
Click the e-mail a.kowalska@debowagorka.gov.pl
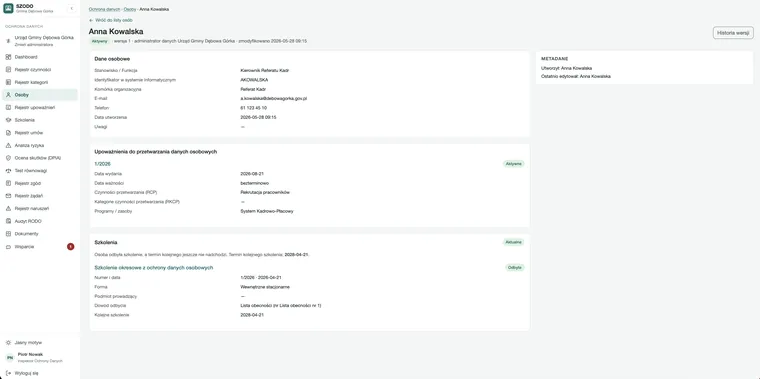274,98
